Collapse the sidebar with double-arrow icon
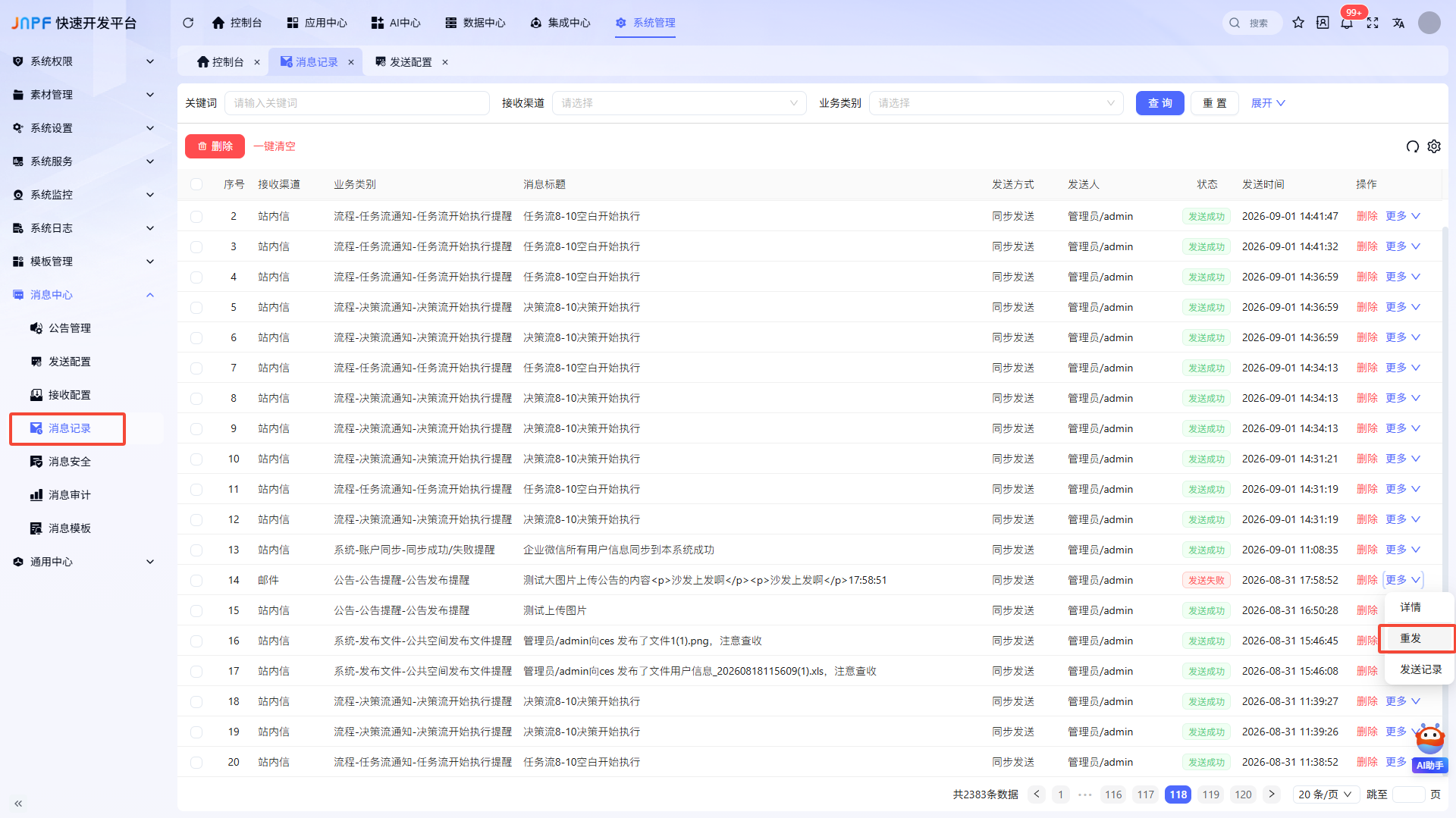 click(18, 803)
